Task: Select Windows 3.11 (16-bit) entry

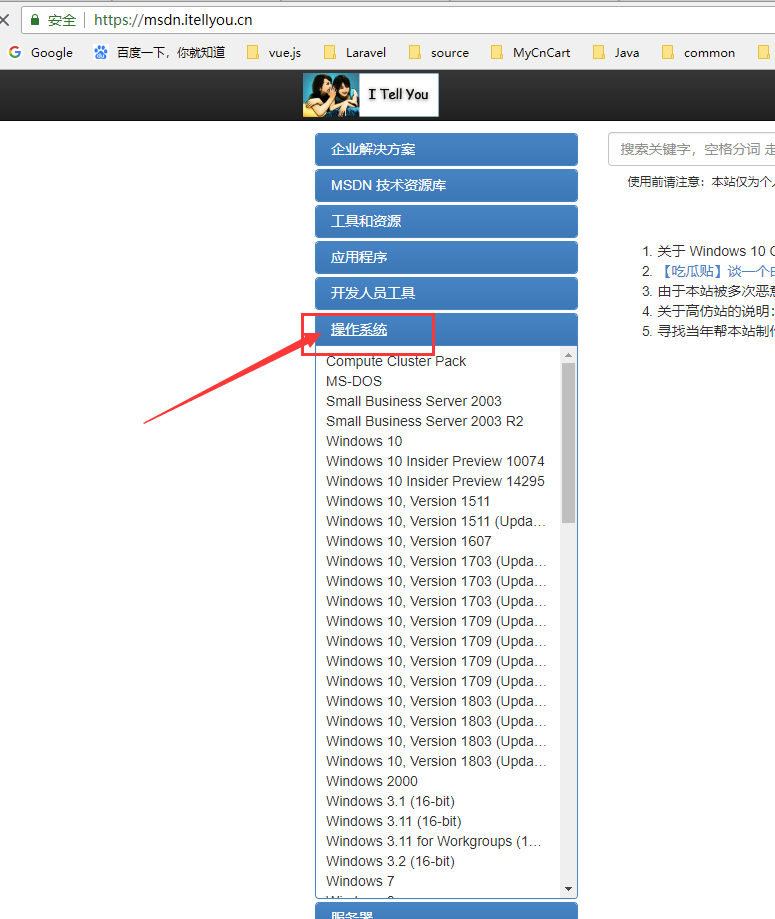Action: 394,821
